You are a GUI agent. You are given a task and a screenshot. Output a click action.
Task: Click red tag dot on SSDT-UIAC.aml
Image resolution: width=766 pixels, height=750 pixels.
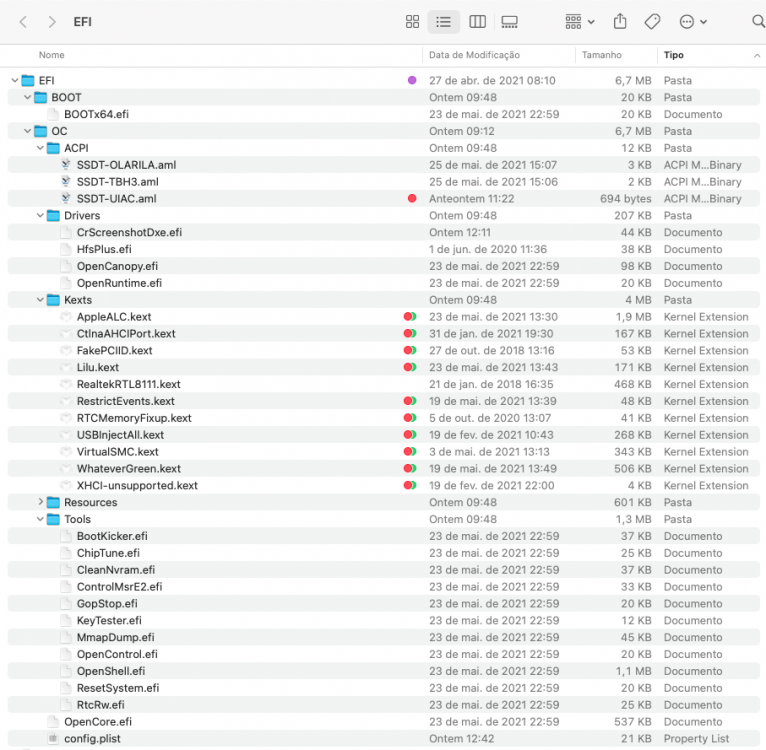coord(412,198)
